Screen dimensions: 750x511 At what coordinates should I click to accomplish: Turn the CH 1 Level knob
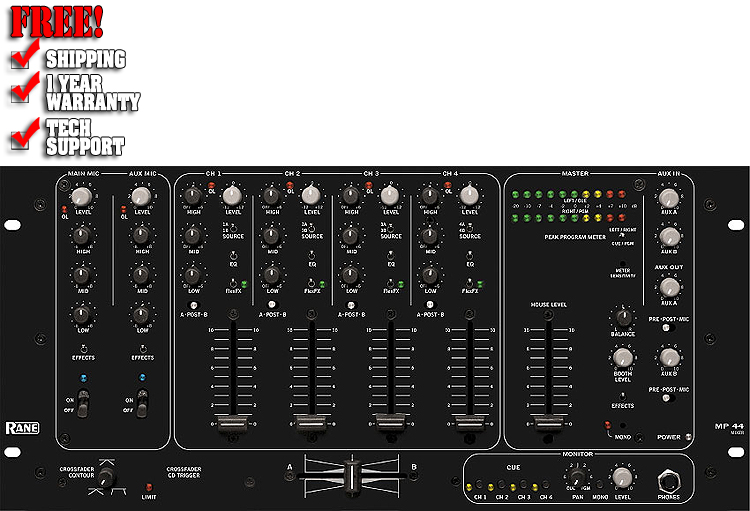click(232, 195)
